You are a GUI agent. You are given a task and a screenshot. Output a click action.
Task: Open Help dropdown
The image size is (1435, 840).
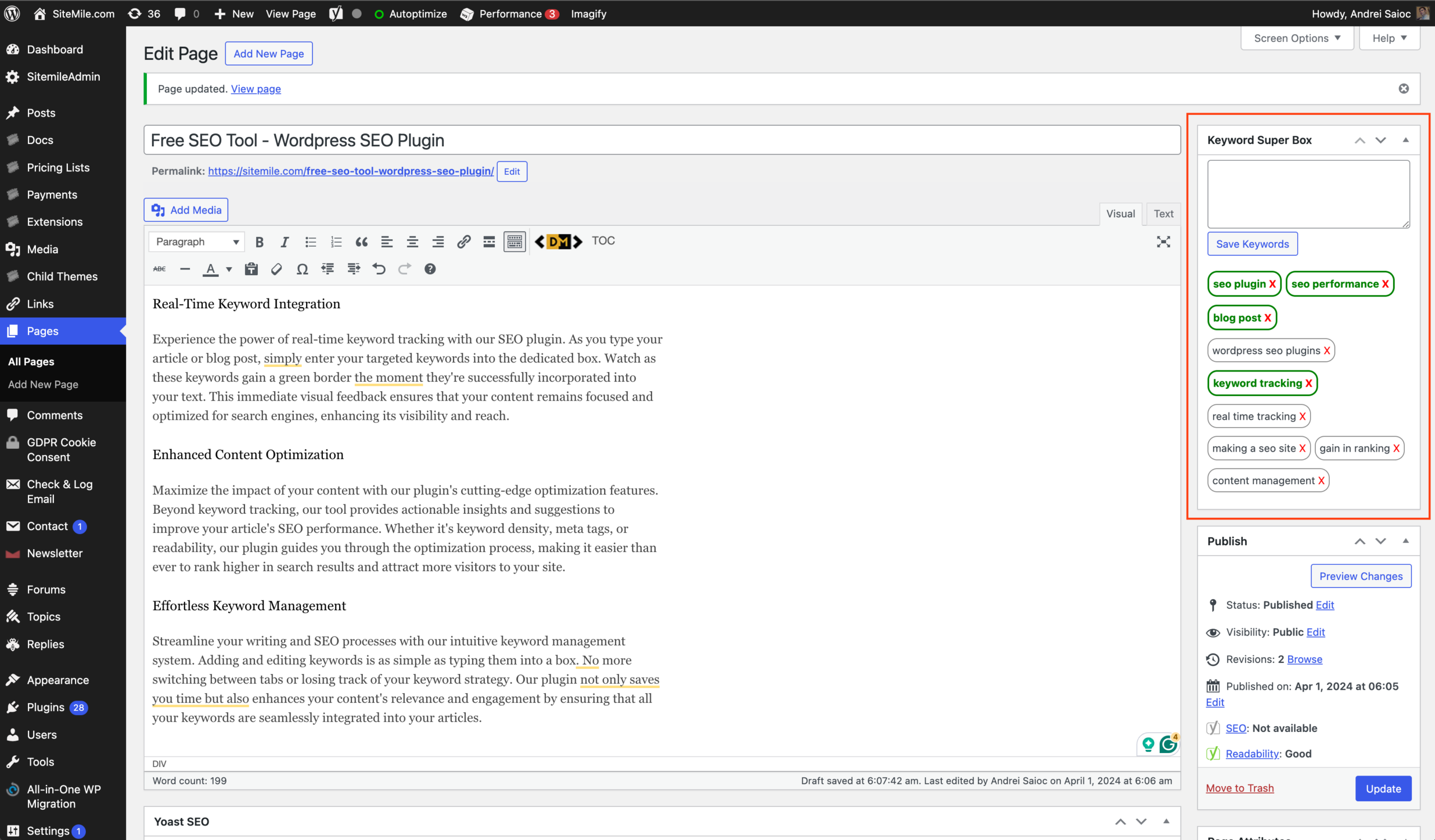point(1390,38)
